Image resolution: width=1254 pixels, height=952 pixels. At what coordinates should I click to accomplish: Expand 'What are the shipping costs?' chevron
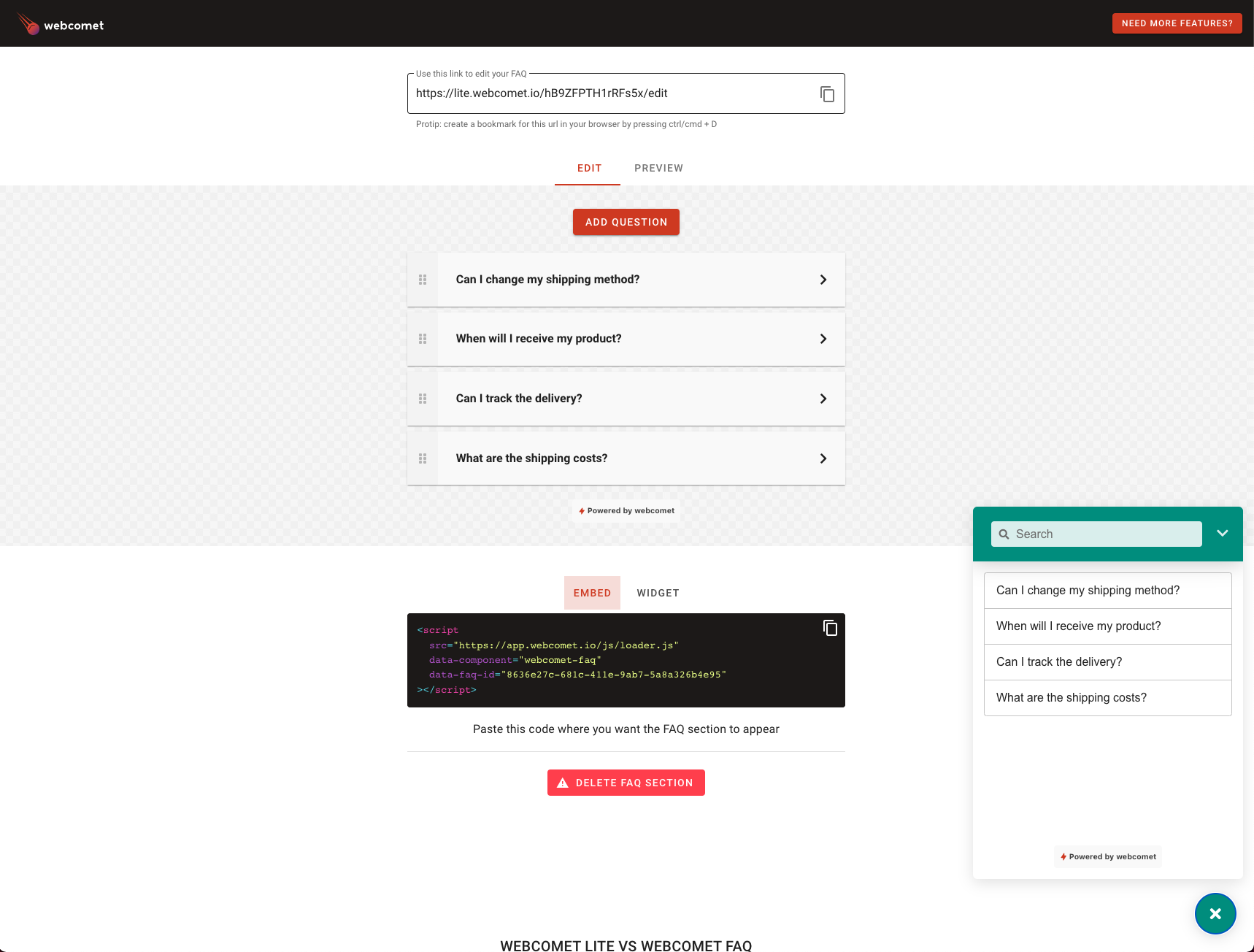pyautogui.click(x=823, y=458)
